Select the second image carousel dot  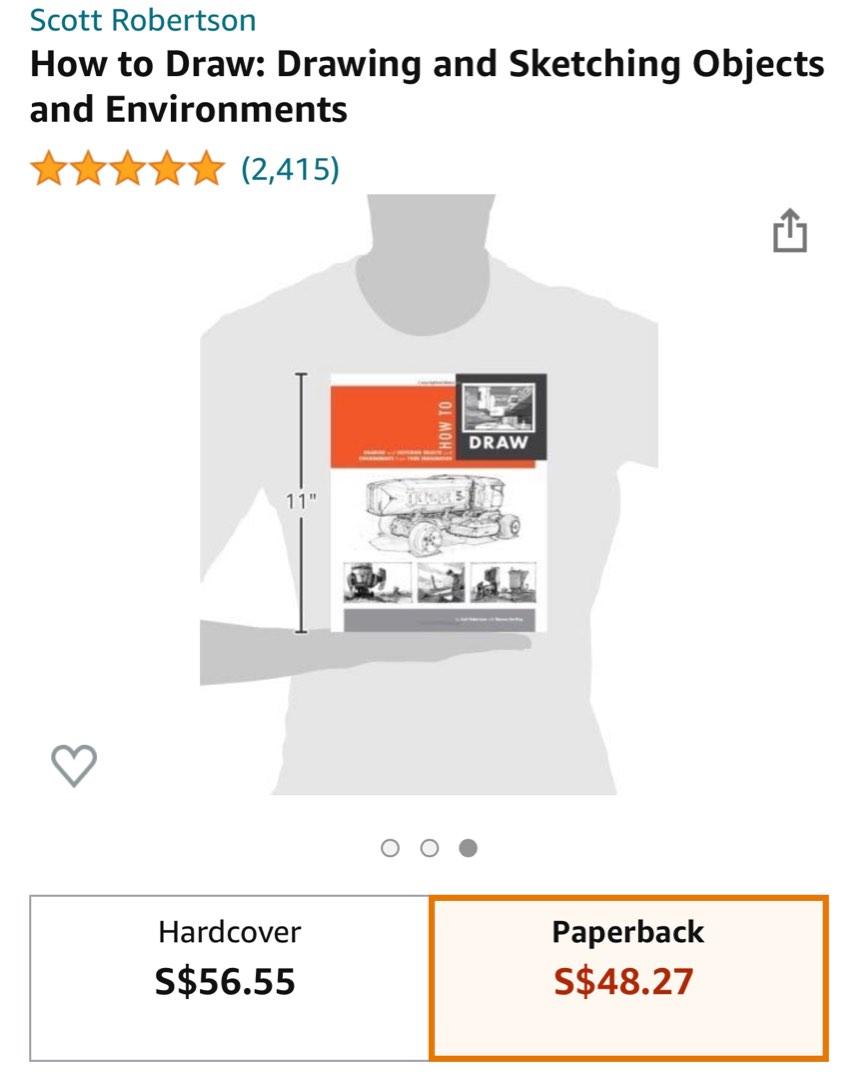(x=429, y=848)
